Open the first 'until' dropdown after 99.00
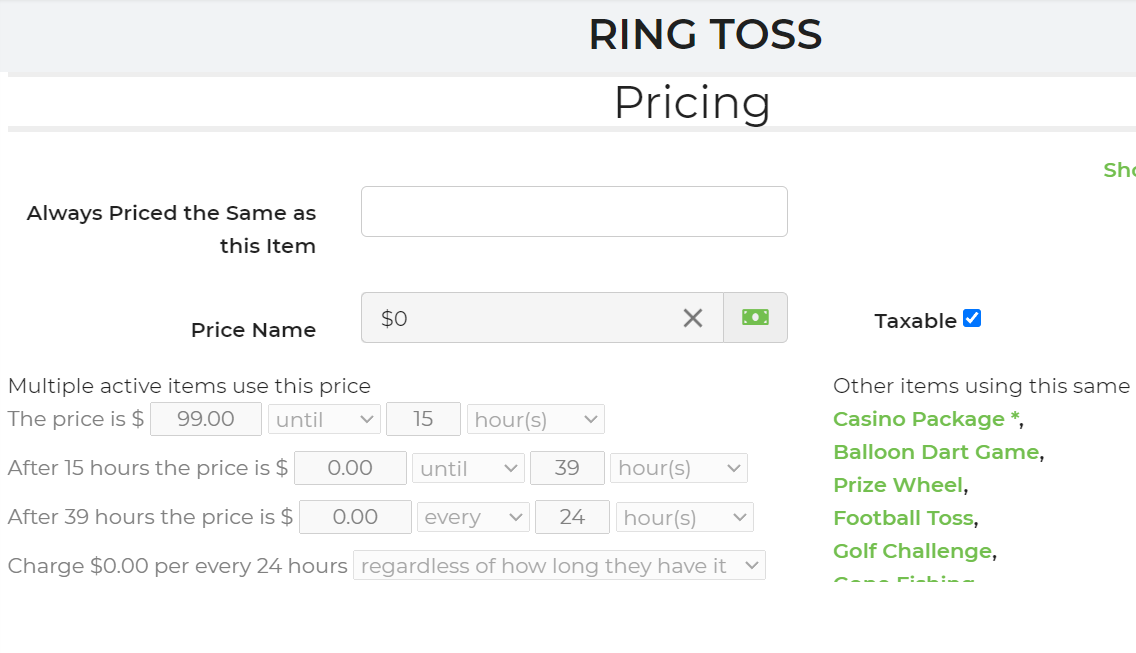This screenshot has height=653, width=1136. click(x=324, y=419)
